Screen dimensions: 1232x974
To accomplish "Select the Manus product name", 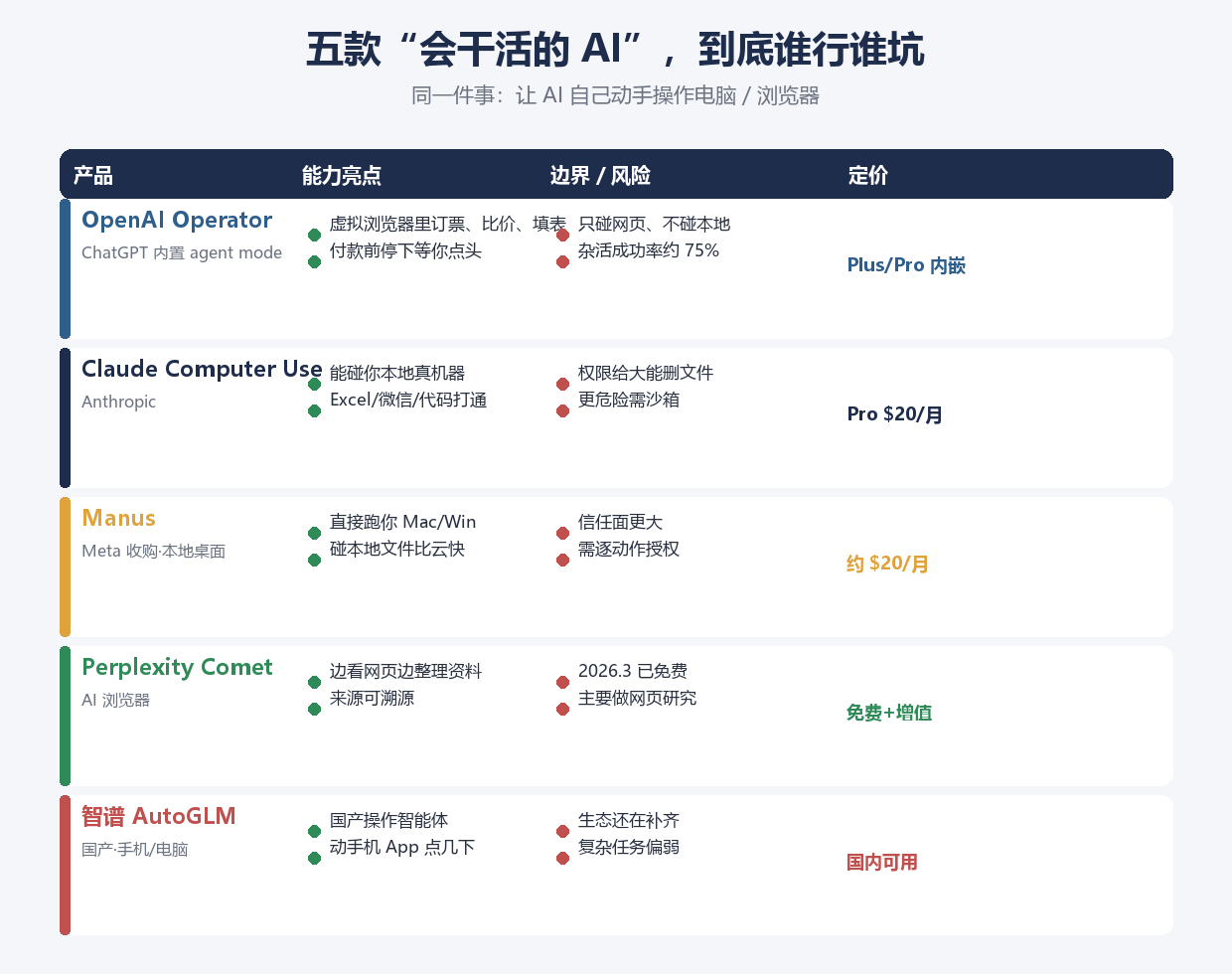I will pos(118,519).
